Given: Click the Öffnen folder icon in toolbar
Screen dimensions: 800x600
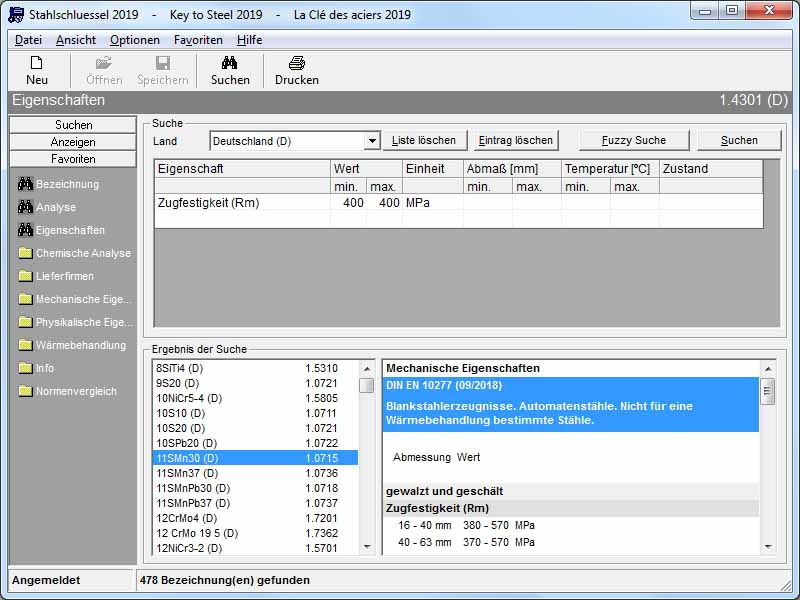Looking at the screenshot, I should 104,63.
